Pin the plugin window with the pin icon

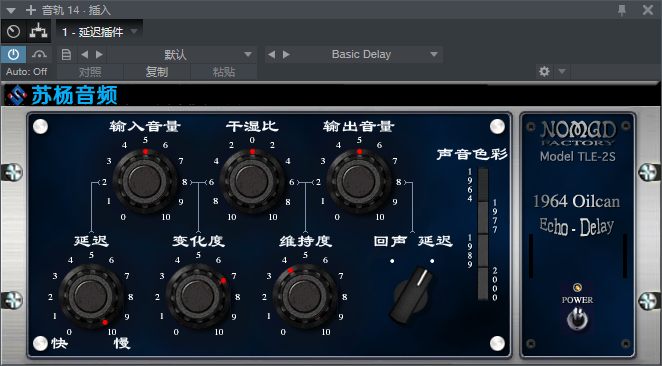(x=622, y=10)
